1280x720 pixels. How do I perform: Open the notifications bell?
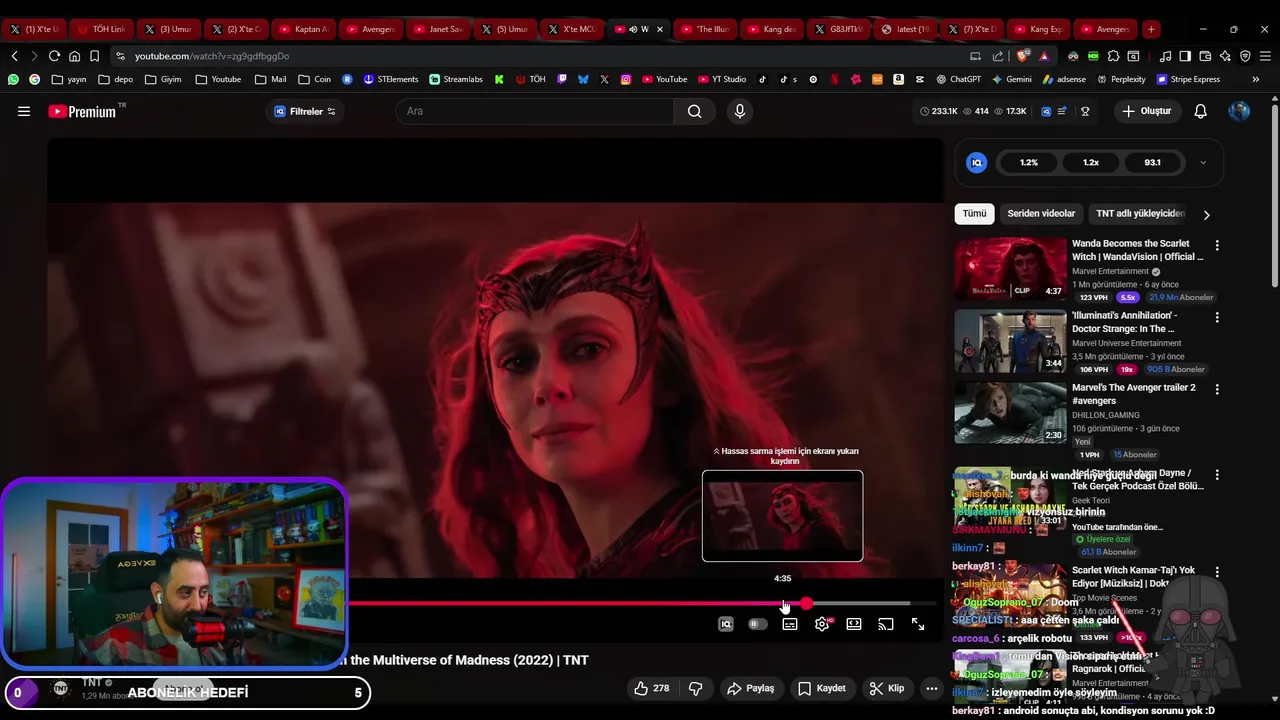pyautogui.click(x=1200, y=111)
